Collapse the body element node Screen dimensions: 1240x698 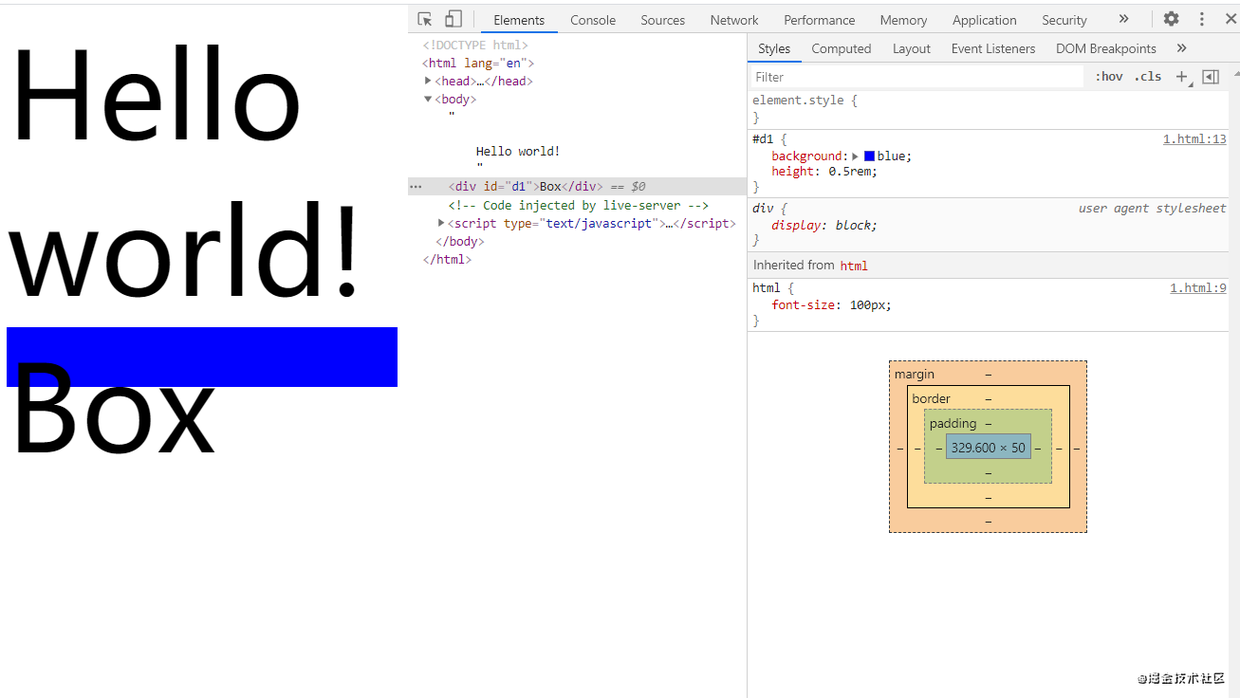click(428, 99)
